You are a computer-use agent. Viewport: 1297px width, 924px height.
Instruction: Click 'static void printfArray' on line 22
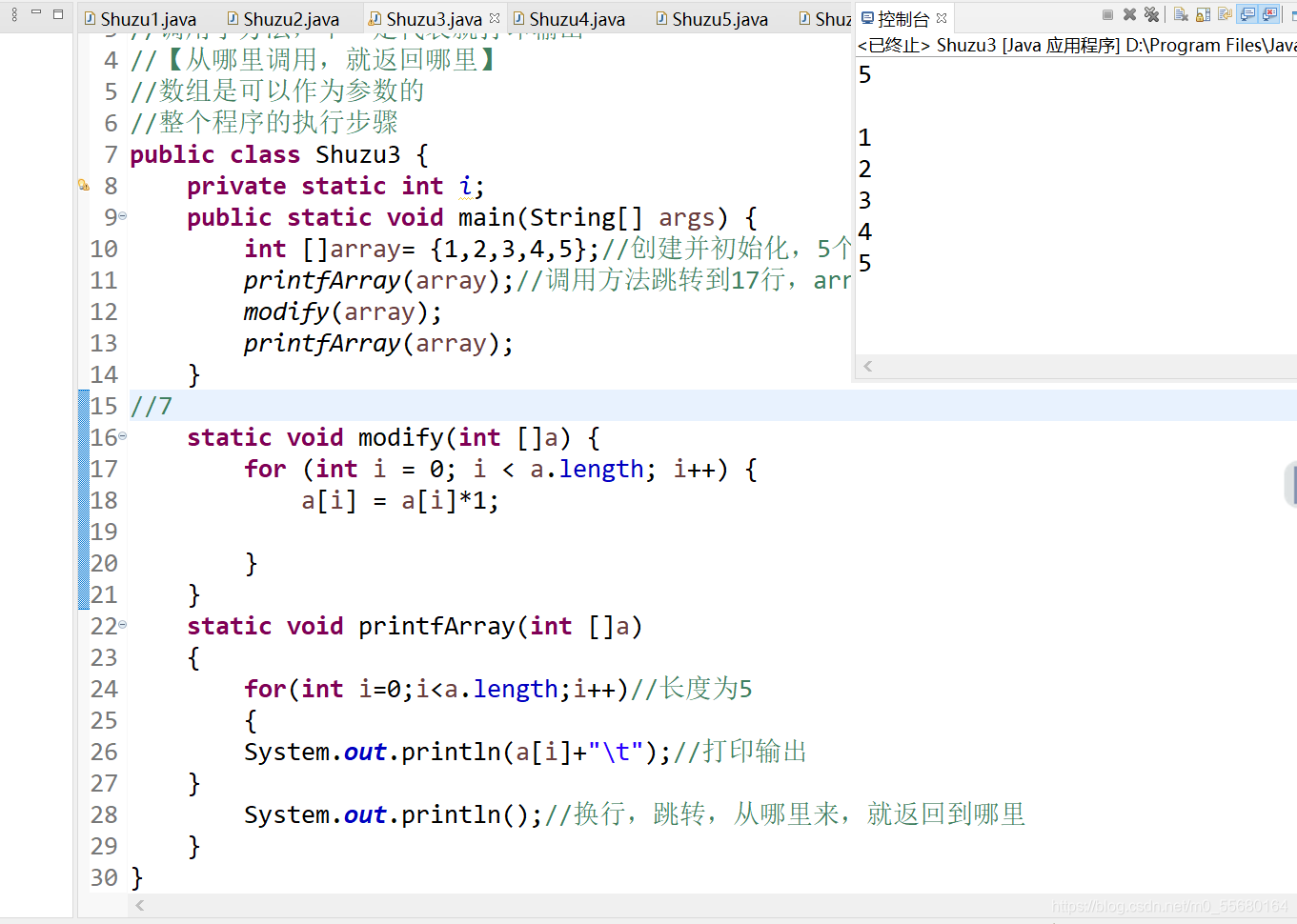click(415, 626)
